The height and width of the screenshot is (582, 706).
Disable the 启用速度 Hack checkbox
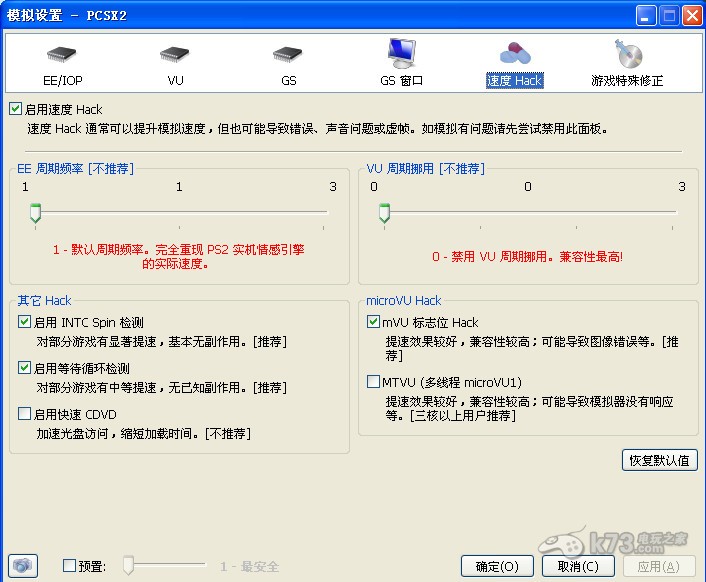tap(15, 109)
